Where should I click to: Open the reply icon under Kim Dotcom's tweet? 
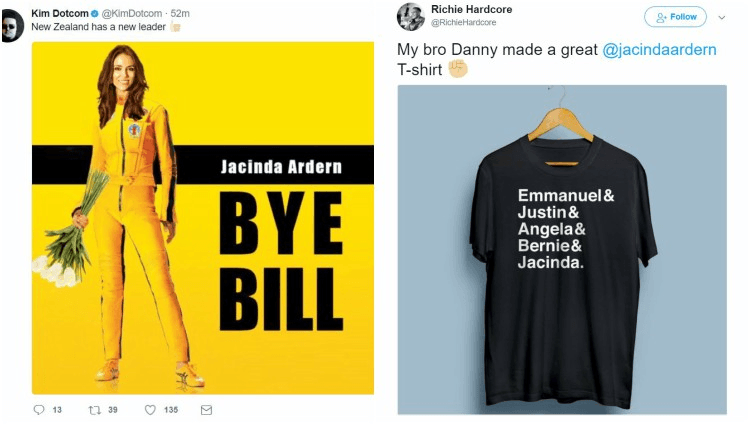39,410
